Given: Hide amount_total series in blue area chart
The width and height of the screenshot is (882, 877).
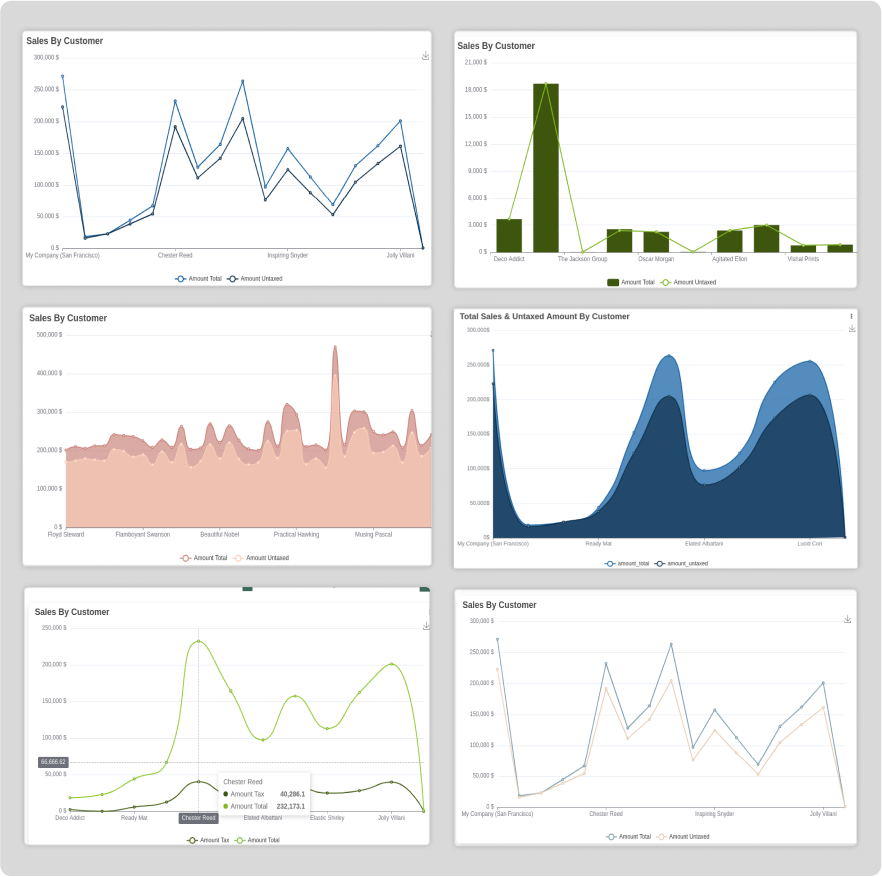Looking at the screenshot, I should [627, 563].
